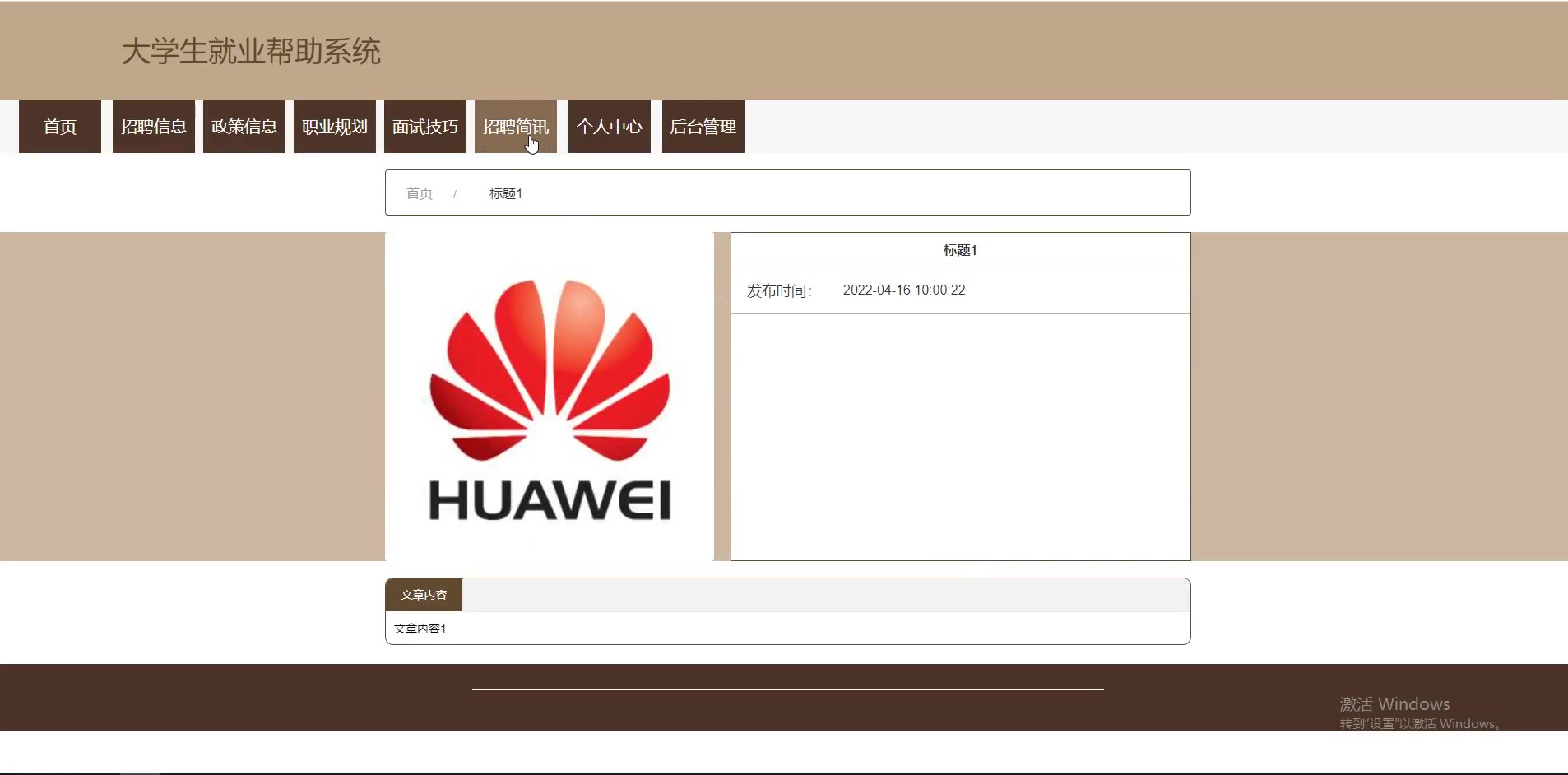Go to 招聘信息 in the navigation bar
Screen dimensions: 1568x775
pos(154,127)
